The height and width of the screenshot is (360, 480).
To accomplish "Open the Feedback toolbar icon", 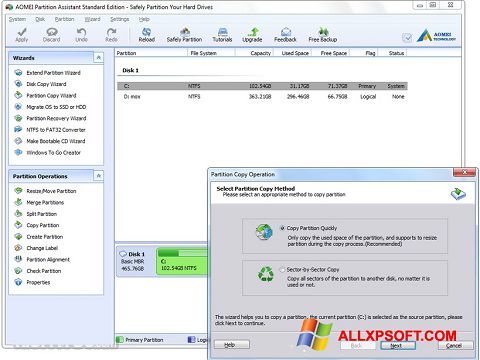I will click(x=285, y=35).
